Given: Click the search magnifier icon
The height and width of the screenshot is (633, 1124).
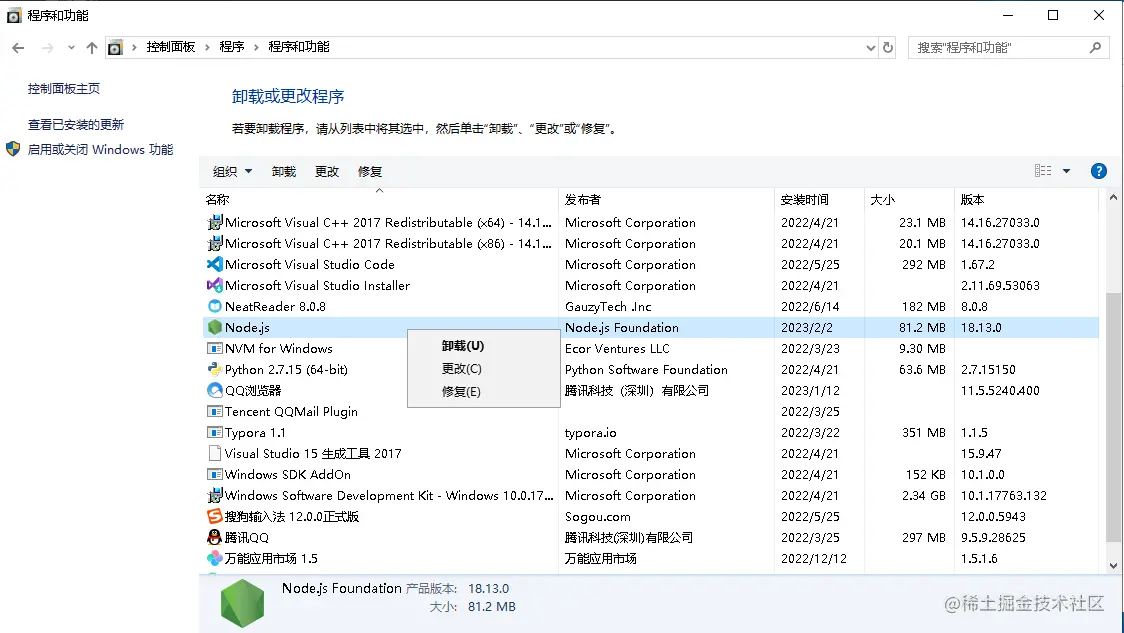Looking at the screenshot, I should click(1095, 47).
